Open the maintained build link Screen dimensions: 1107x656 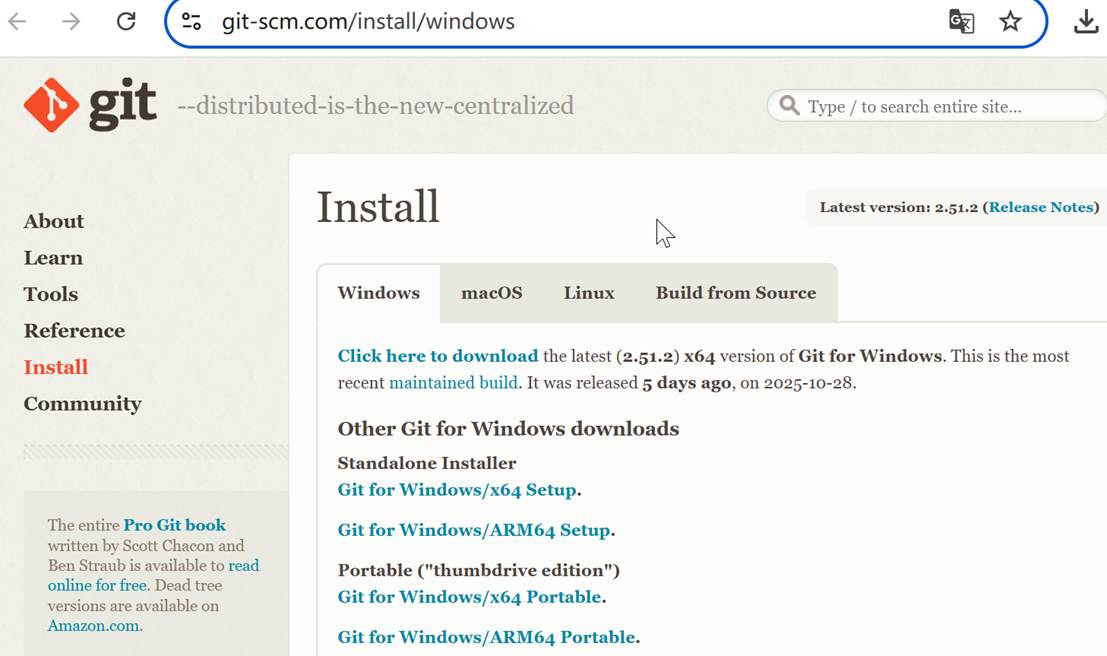pos(453,383)
